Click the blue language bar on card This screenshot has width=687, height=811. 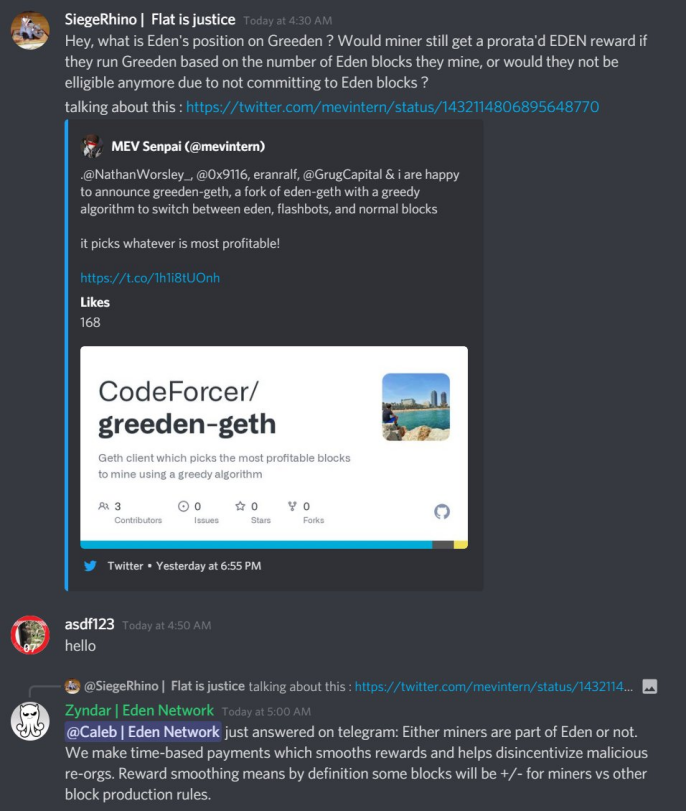tap(256, 545)
